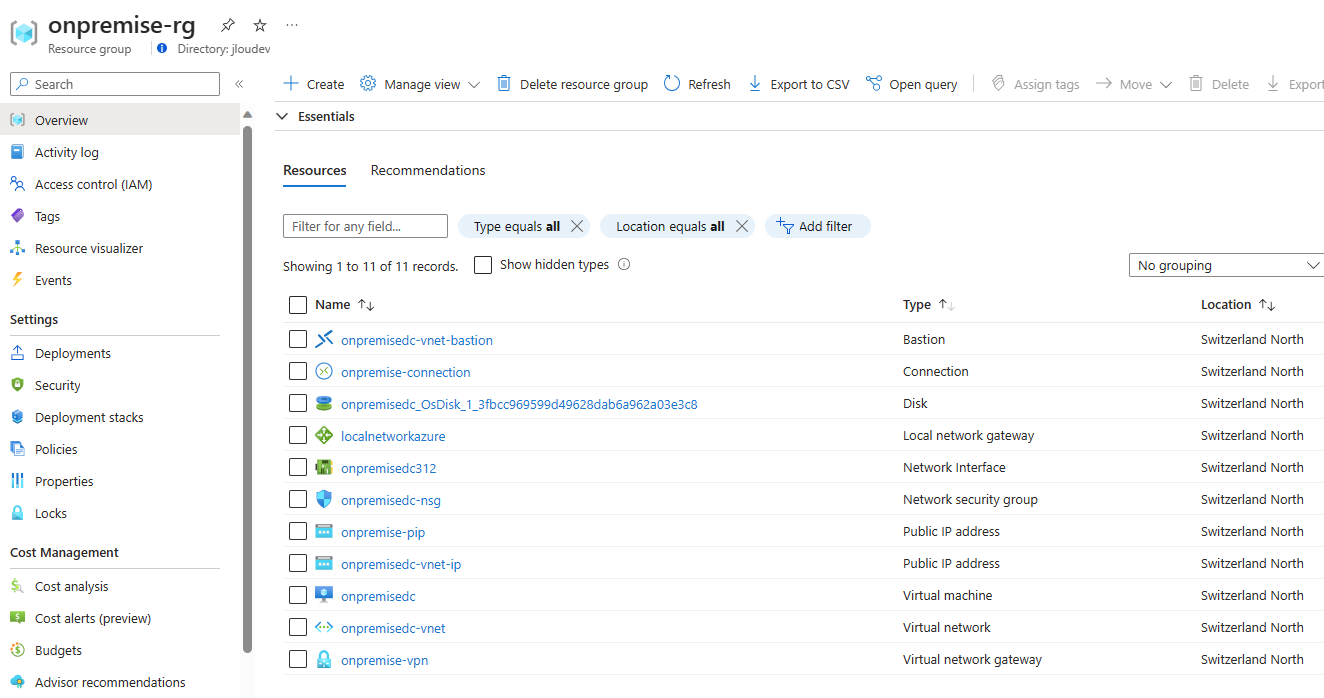Click the shield icon for onpremisedc-nsg
Image resolution: width=1324 pixels, height=698 pixels.
coord(324,500)
